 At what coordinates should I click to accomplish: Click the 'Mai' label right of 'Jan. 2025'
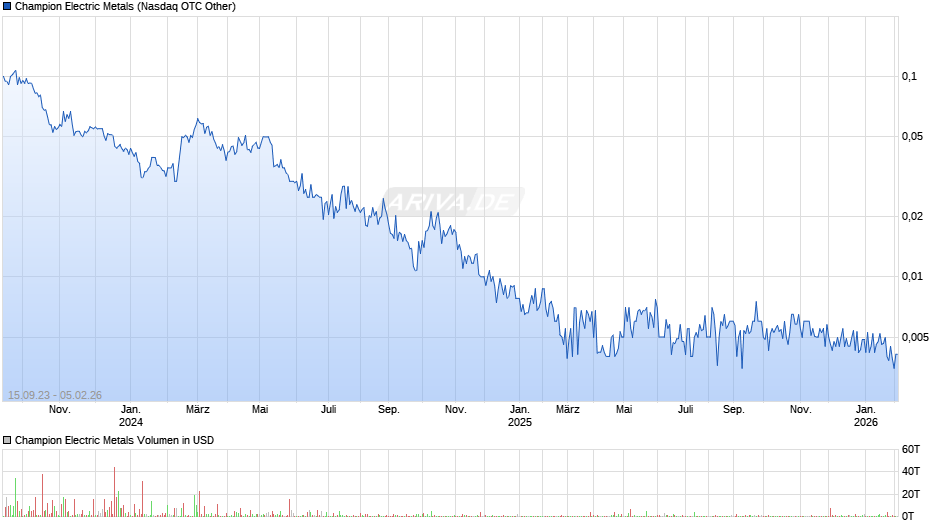[624, 410]
